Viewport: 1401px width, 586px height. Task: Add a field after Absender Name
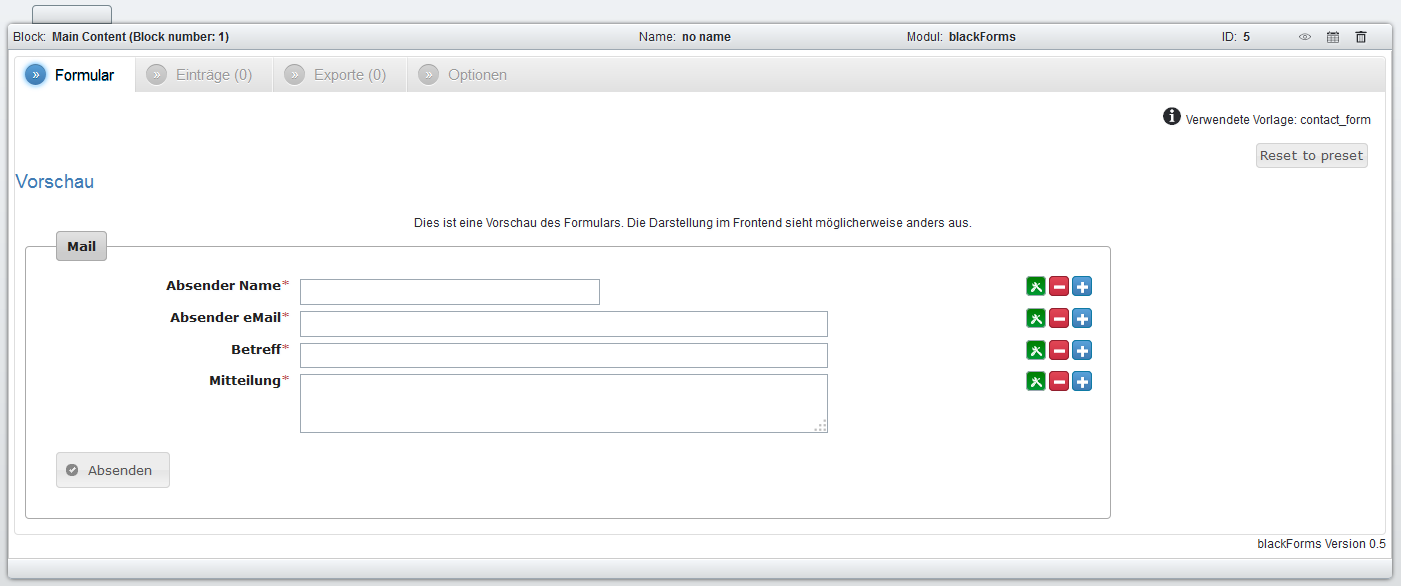click(1082, 287)
